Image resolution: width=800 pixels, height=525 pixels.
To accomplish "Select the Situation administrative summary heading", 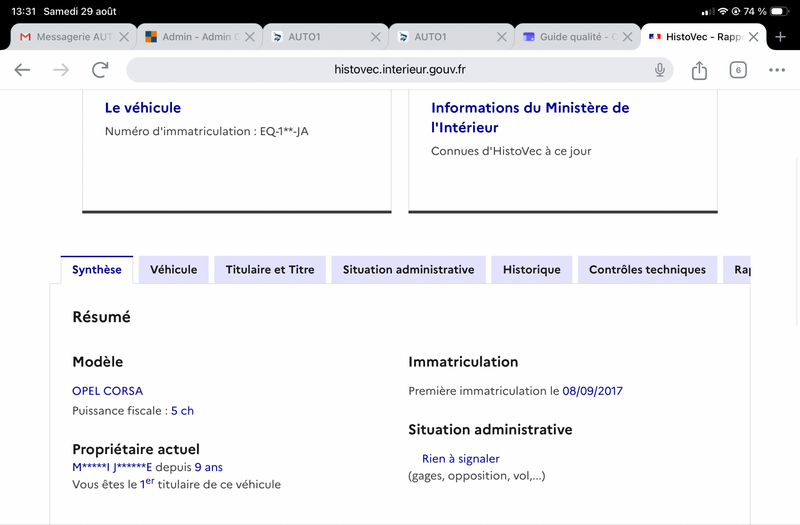I will (490, 430).
